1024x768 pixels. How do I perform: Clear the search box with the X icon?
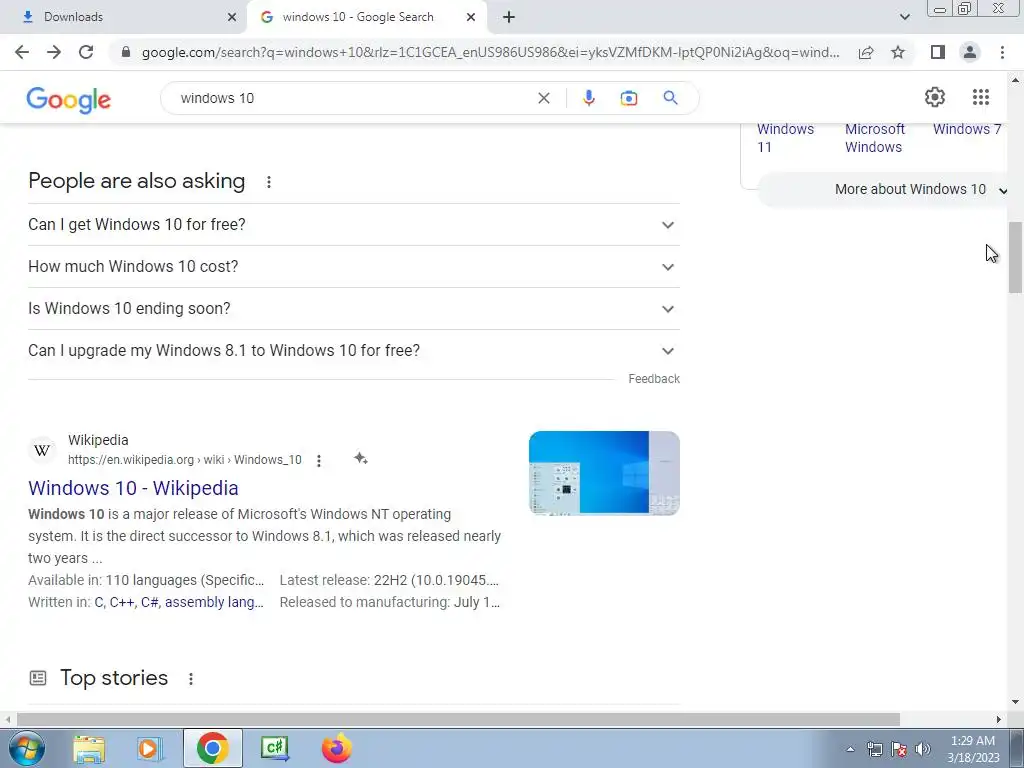(543, 98)
